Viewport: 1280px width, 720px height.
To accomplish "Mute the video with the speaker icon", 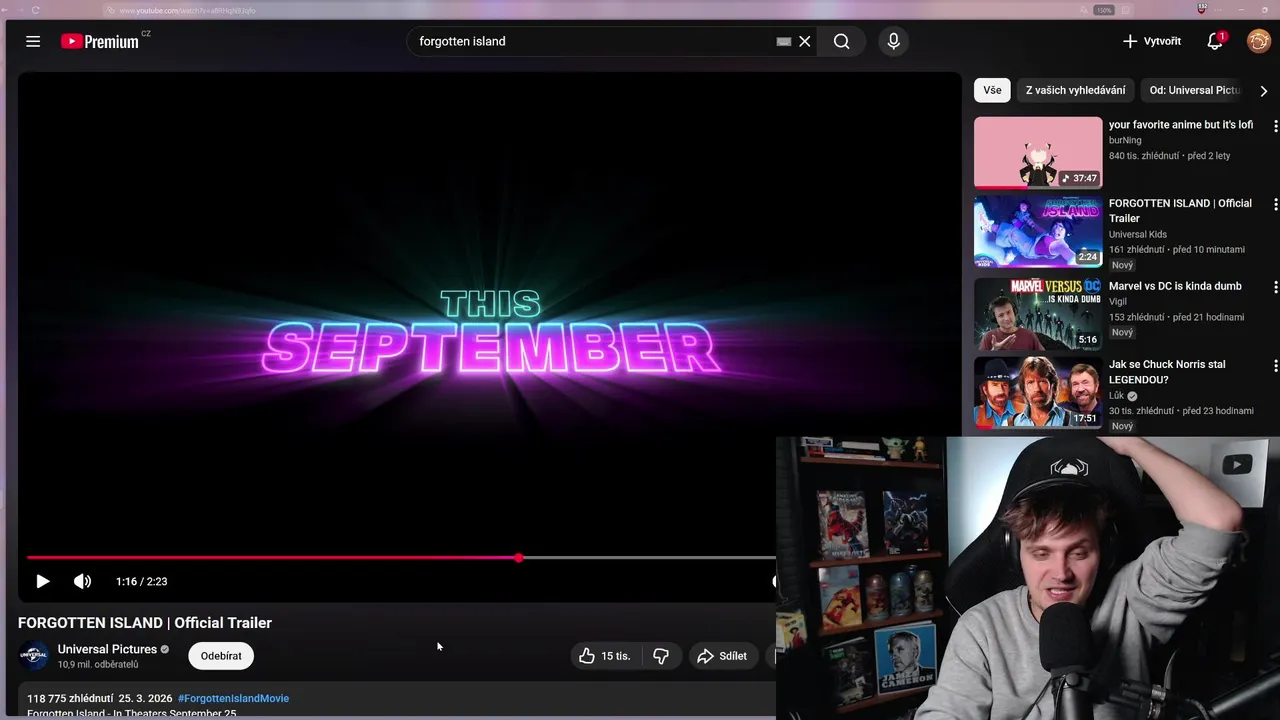I will (x=82, y=581).
